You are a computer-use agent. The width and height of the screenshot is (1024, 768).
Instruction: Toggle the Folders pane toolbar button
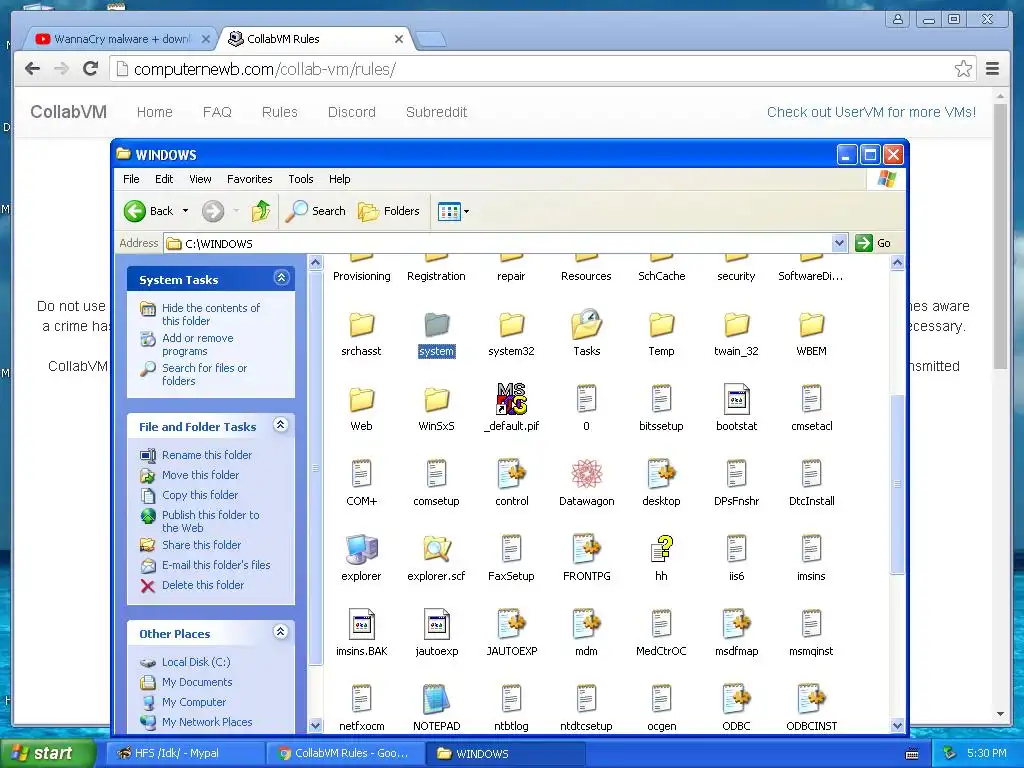click(389, 211)
